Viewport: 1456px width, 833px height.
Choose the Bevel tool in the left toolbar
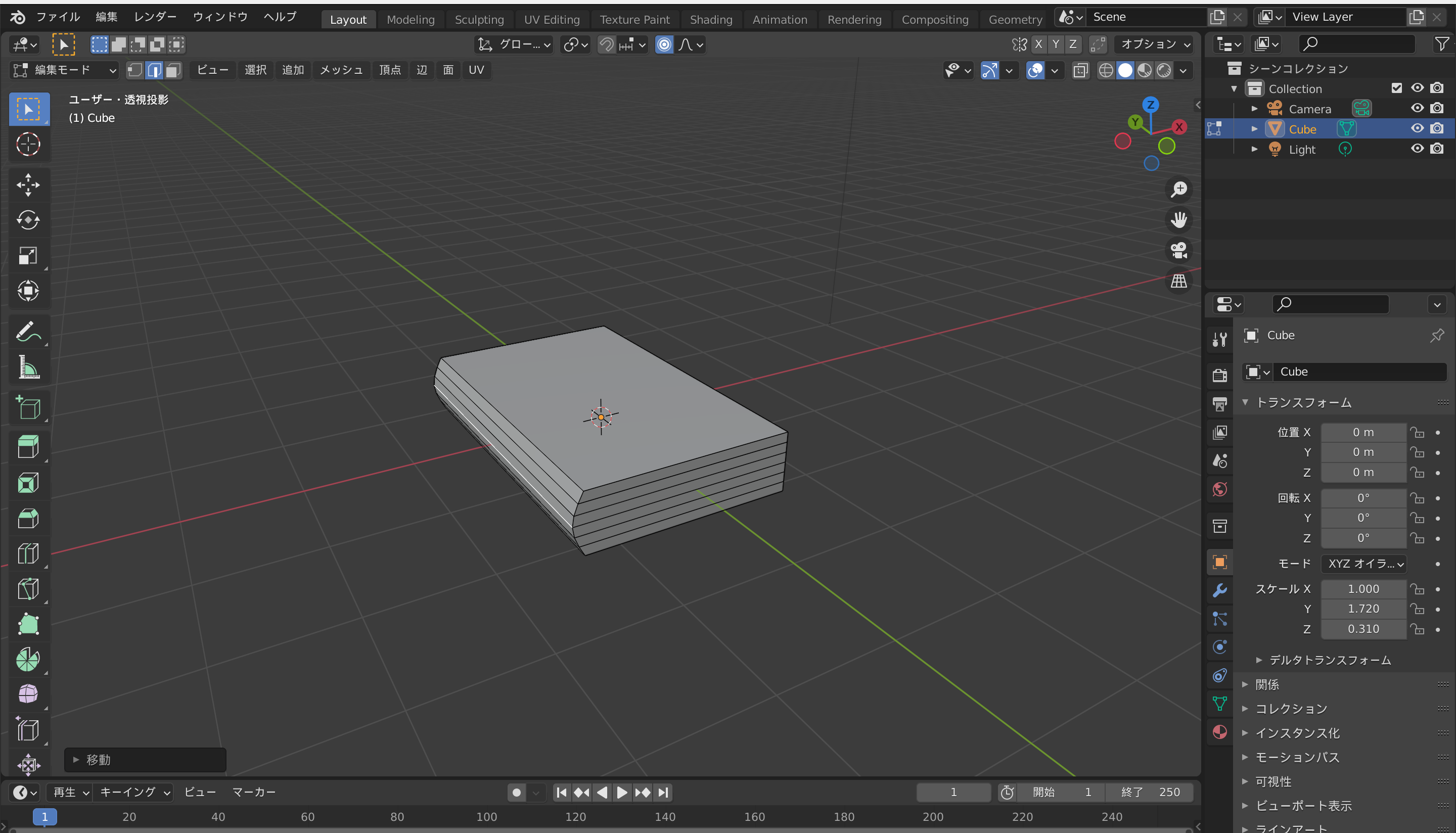pos(27,518)
